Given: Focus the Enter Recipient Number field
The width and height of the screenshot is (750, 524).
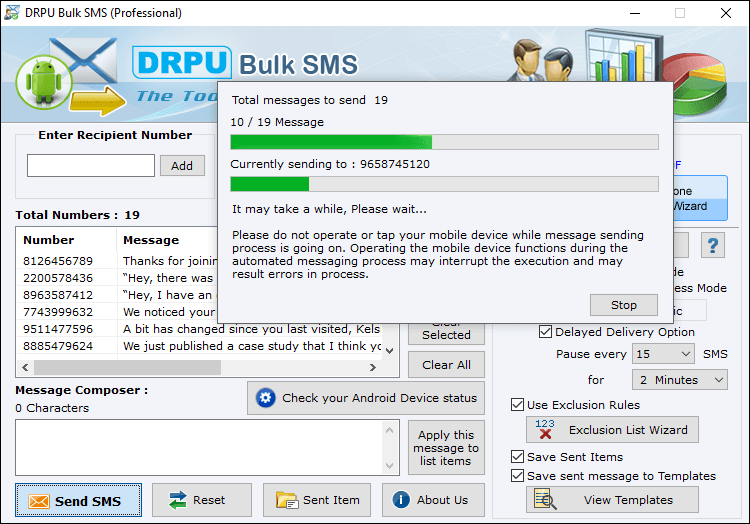Looking at the screenshot, I should (91, 165).
